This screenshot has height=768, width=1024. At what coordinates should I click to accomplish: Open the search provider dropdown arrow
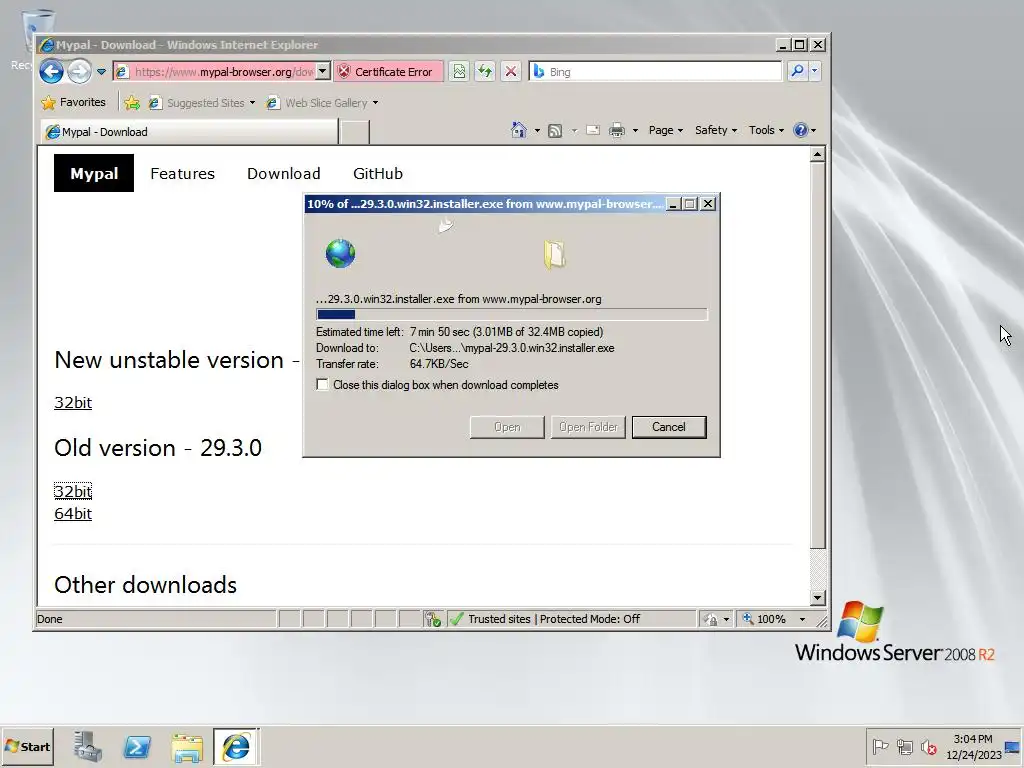pyautogui.click(x=814, y=71)
